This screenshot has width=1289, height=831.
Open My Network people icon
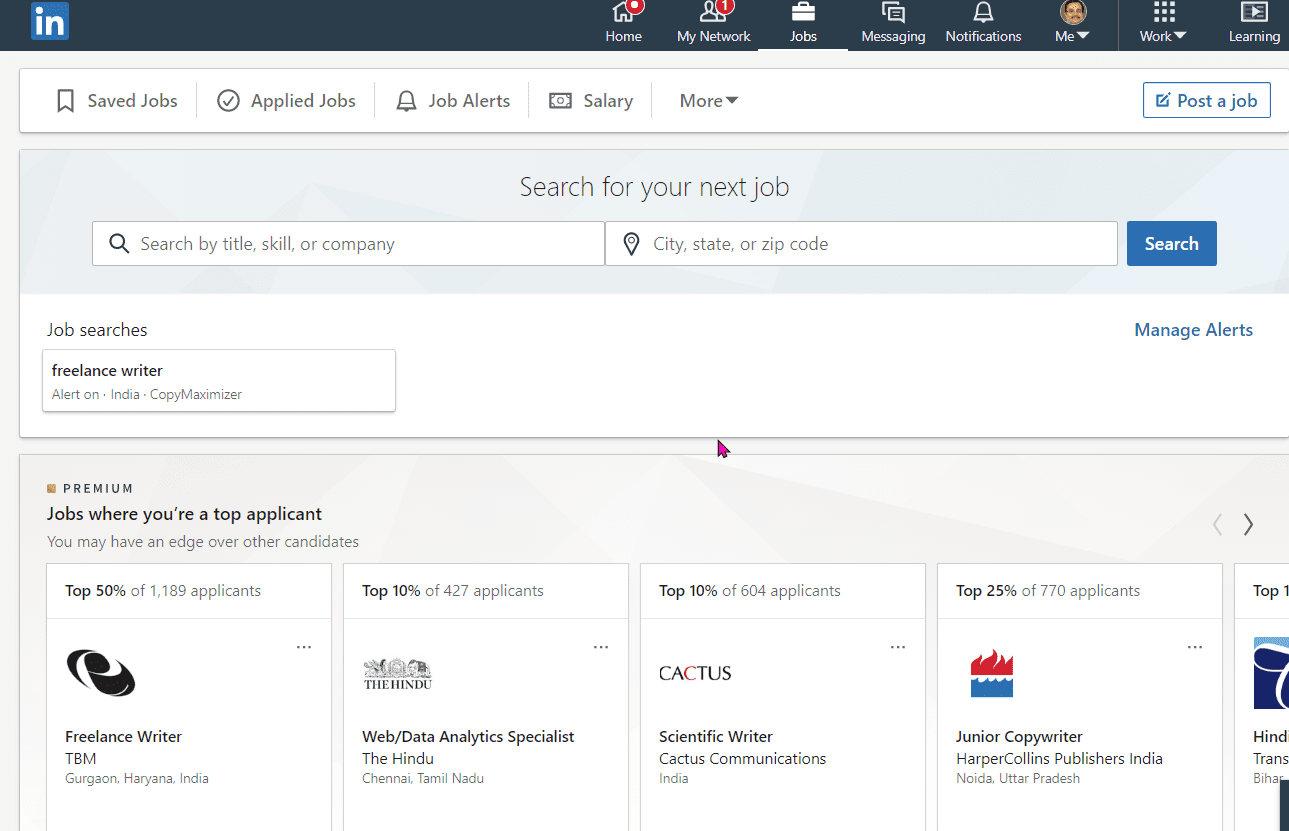coord(713,13)
